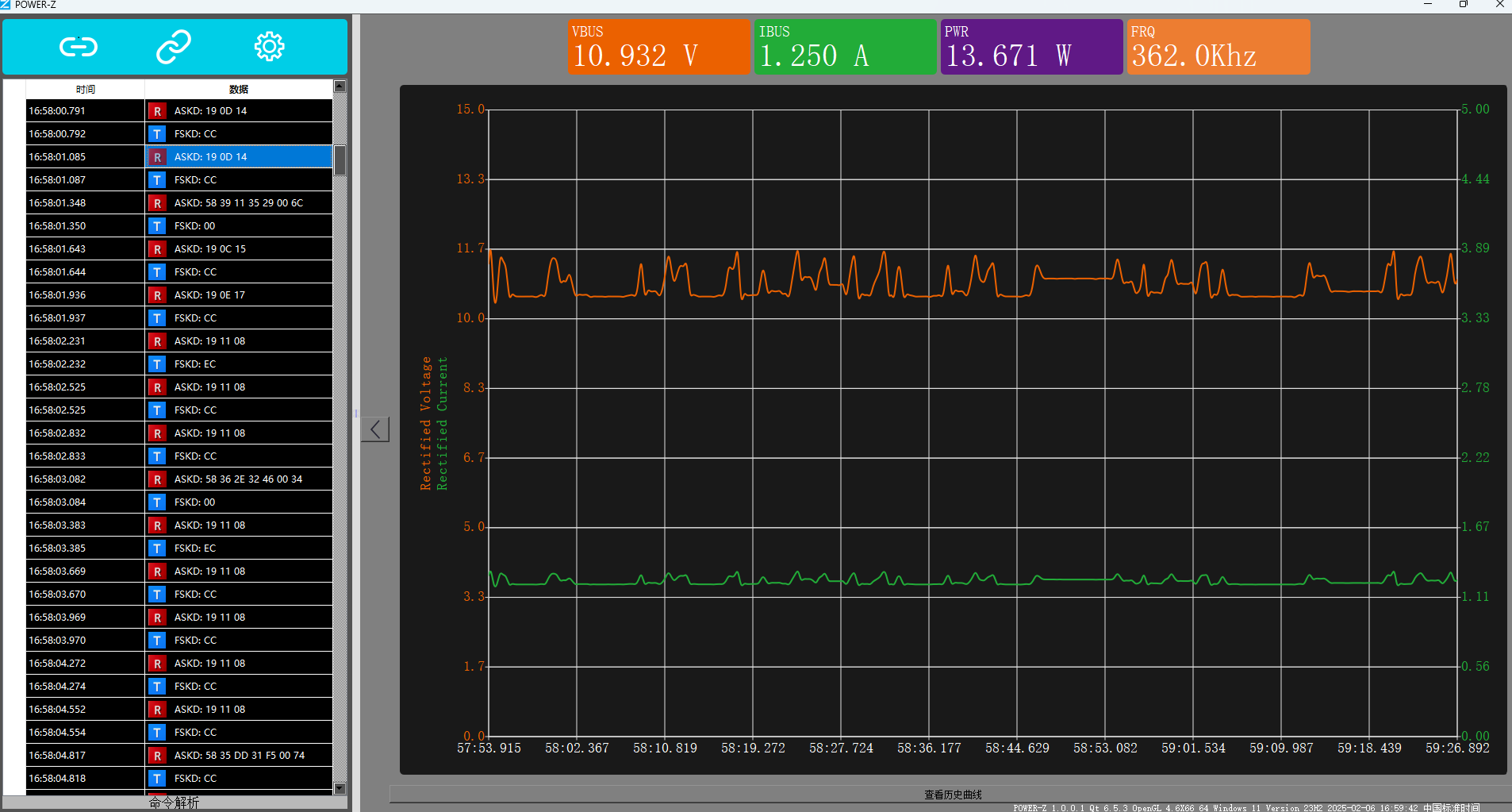Click the 命令解析 button at the bottom
The width and height of the screenshot is (1512, 812).
[175, 802]
